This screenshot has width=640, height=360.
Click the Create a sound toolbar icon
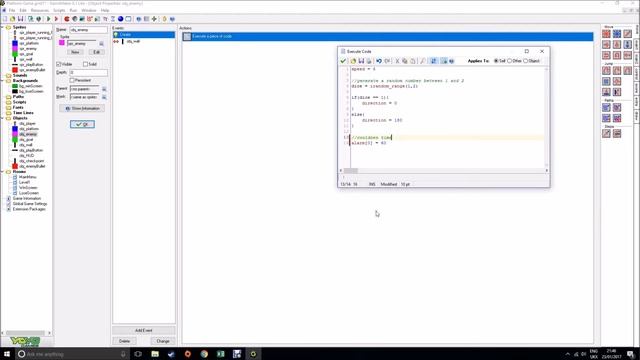point(75,19)
